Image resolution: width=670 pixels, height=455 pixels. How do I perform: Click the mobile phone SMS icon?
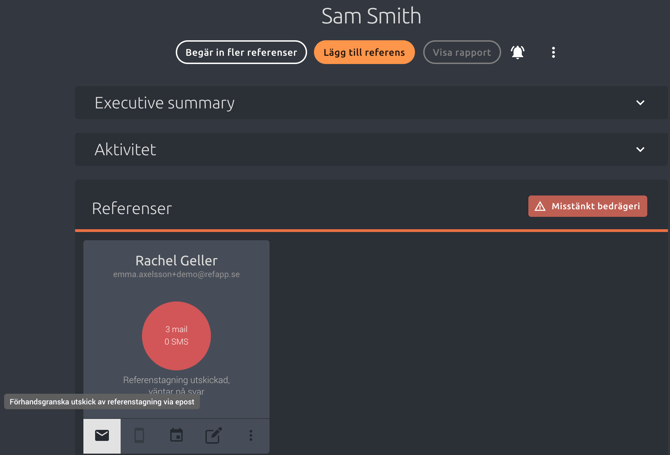(139, 435)
